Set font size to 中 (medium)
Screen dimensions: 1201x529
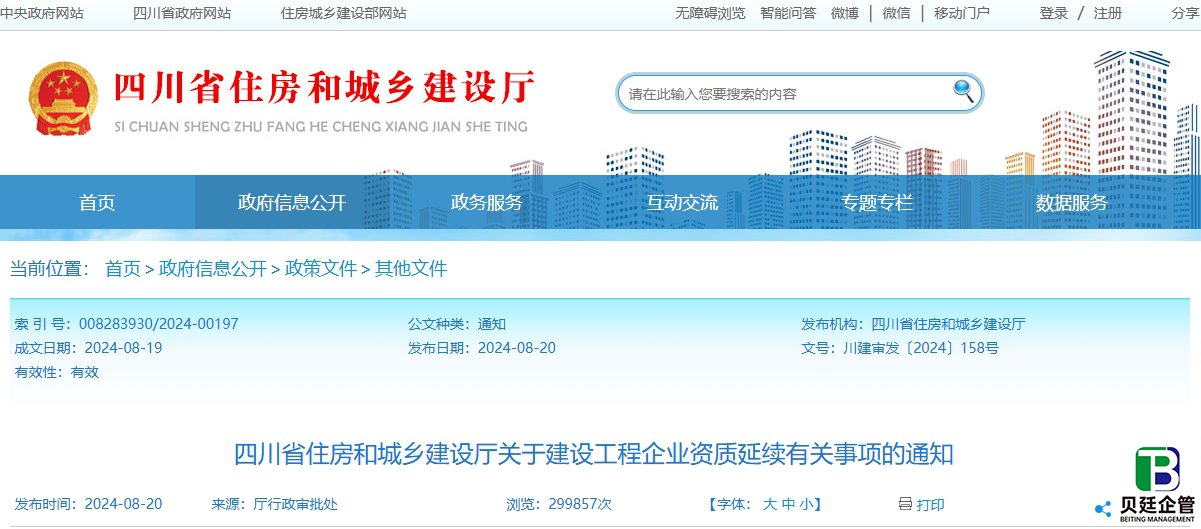tap(788, 504)
